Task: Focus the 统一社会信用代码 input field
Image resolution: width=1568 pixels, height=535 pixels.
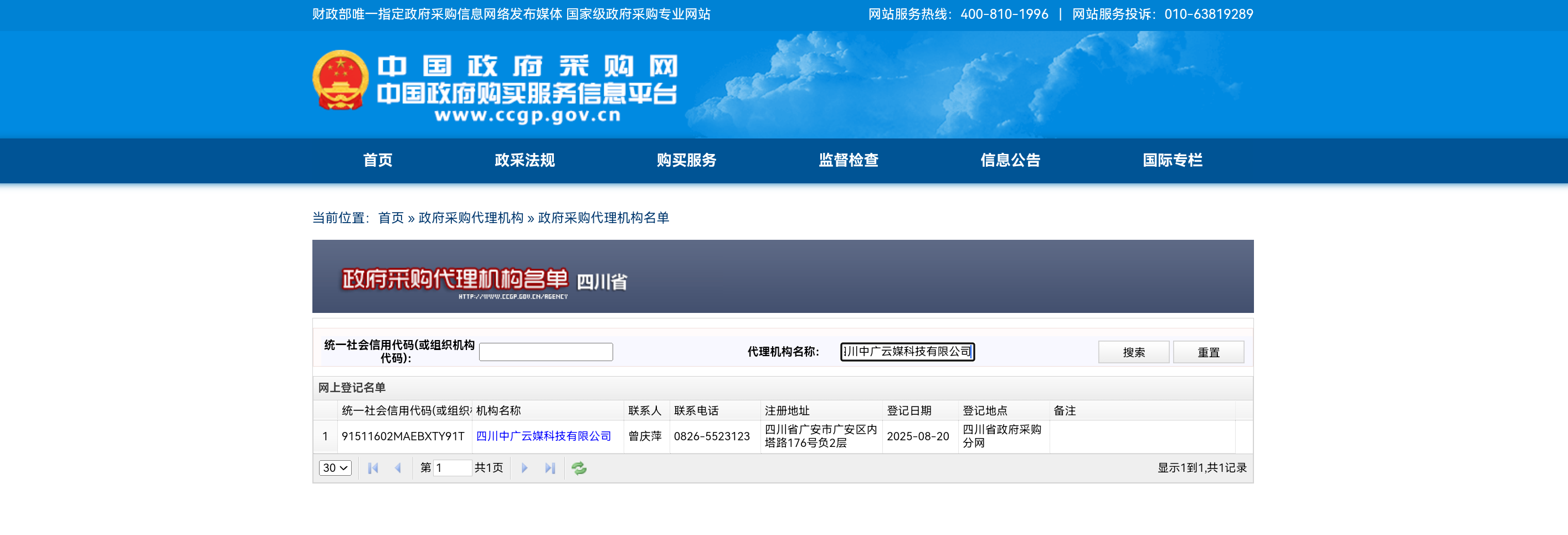Action: tap(546, 352)
